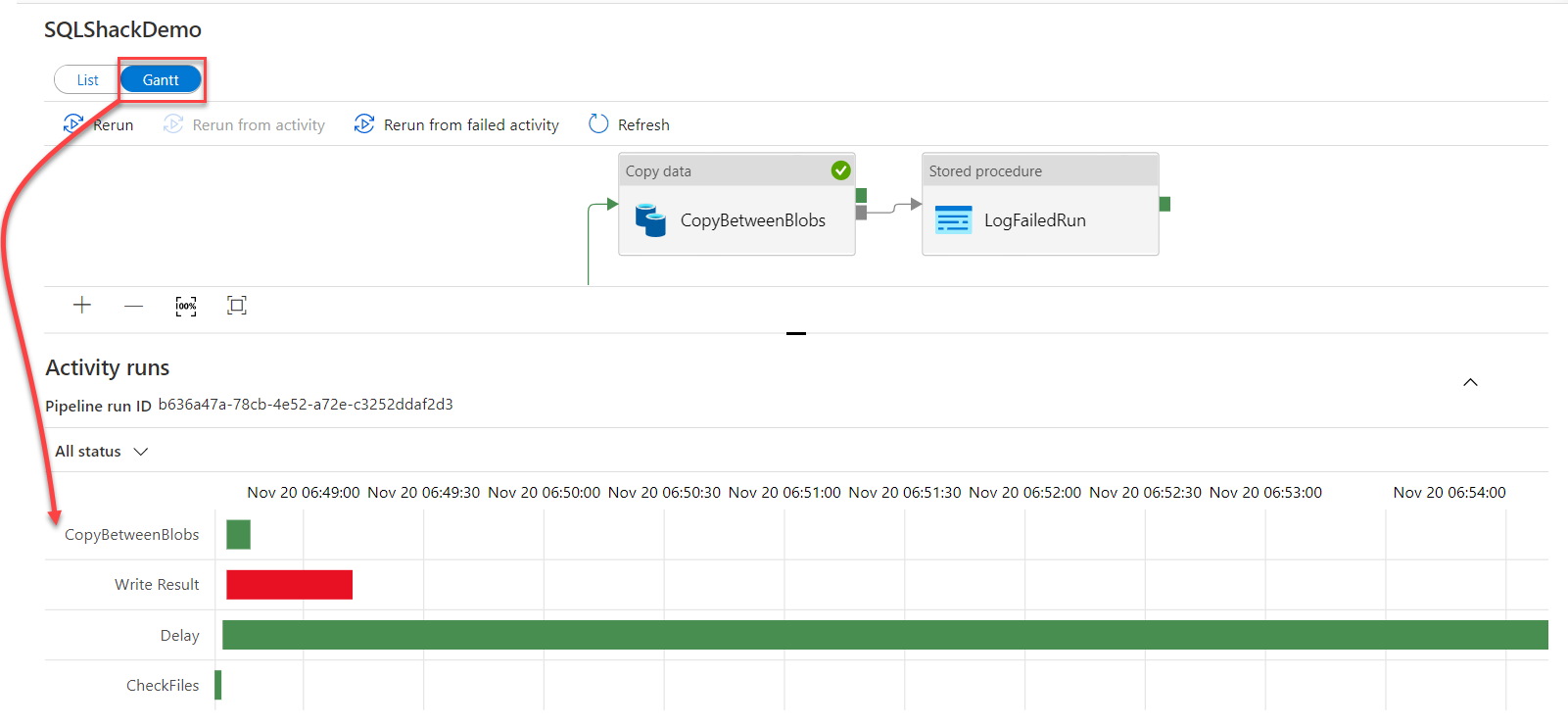Click the fit to screen icon
1568x725 pixels.
[237, 306]
